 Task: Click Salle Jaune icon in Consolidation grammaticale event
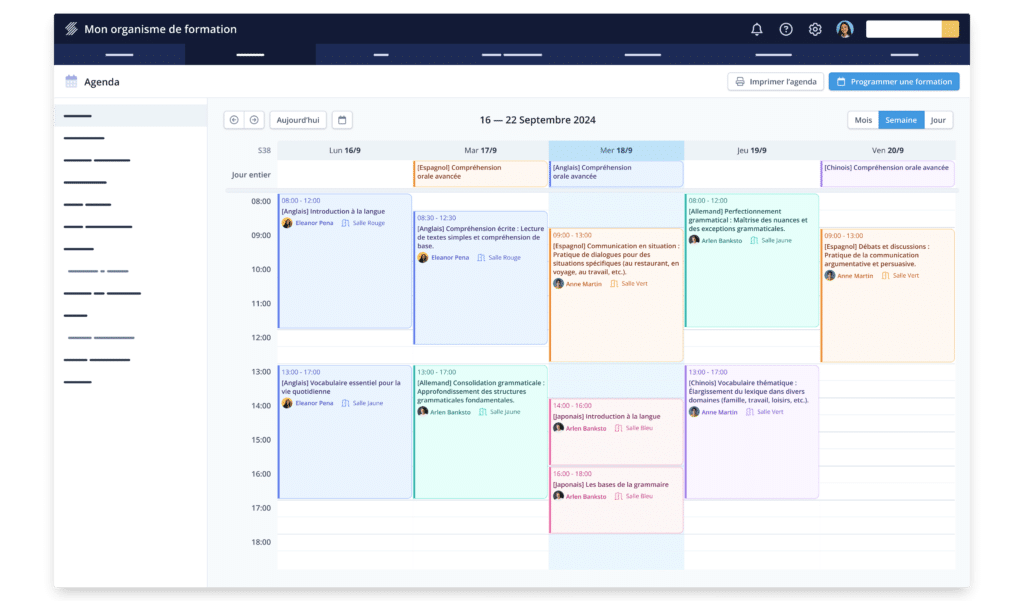coord(483,412)
